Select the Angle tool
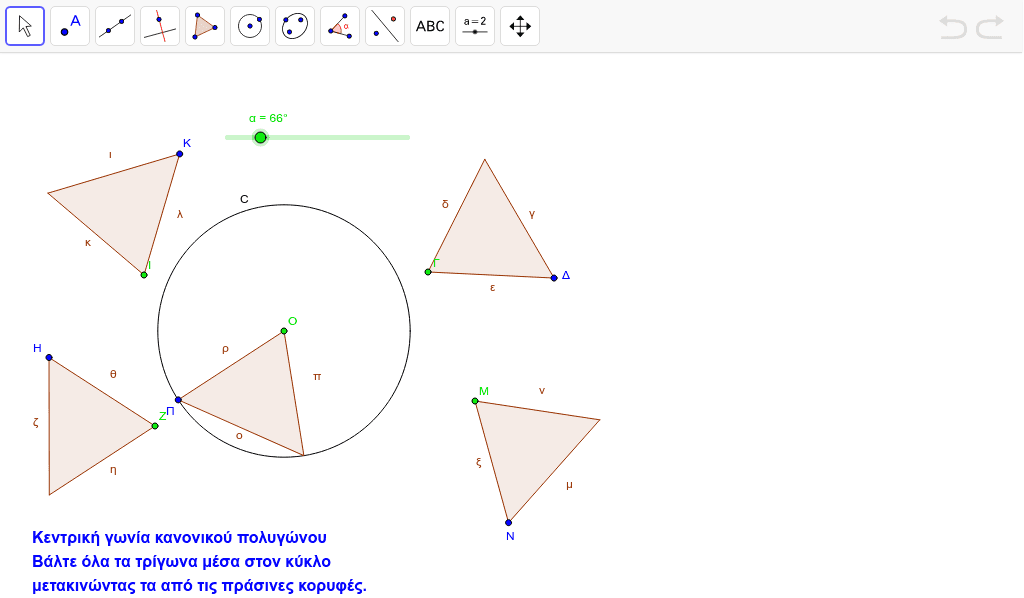Image resolution: width=1024 pixels, height=598 pixels. (x=340, y=26)
